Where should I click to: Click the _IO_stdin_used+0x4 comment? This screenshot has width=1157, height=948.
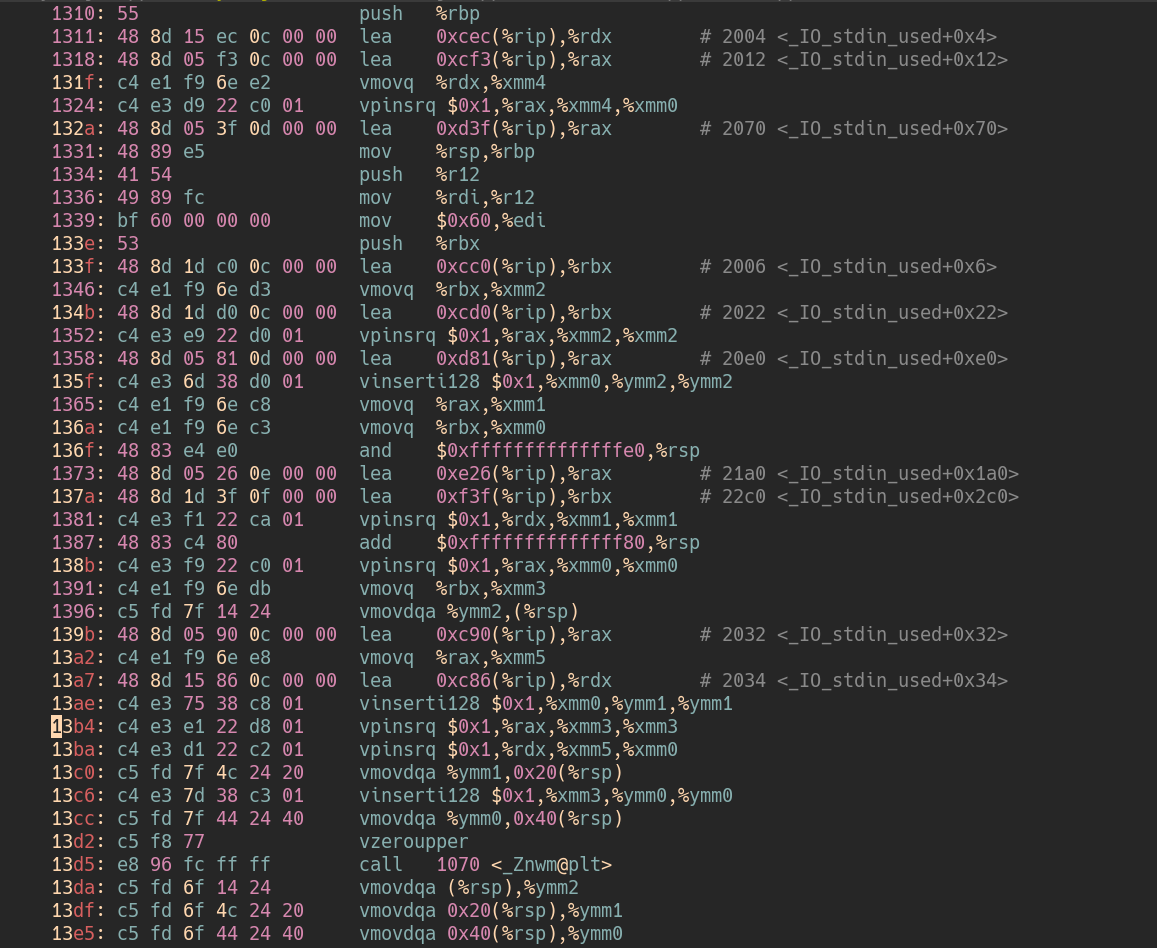click(853, 37)
